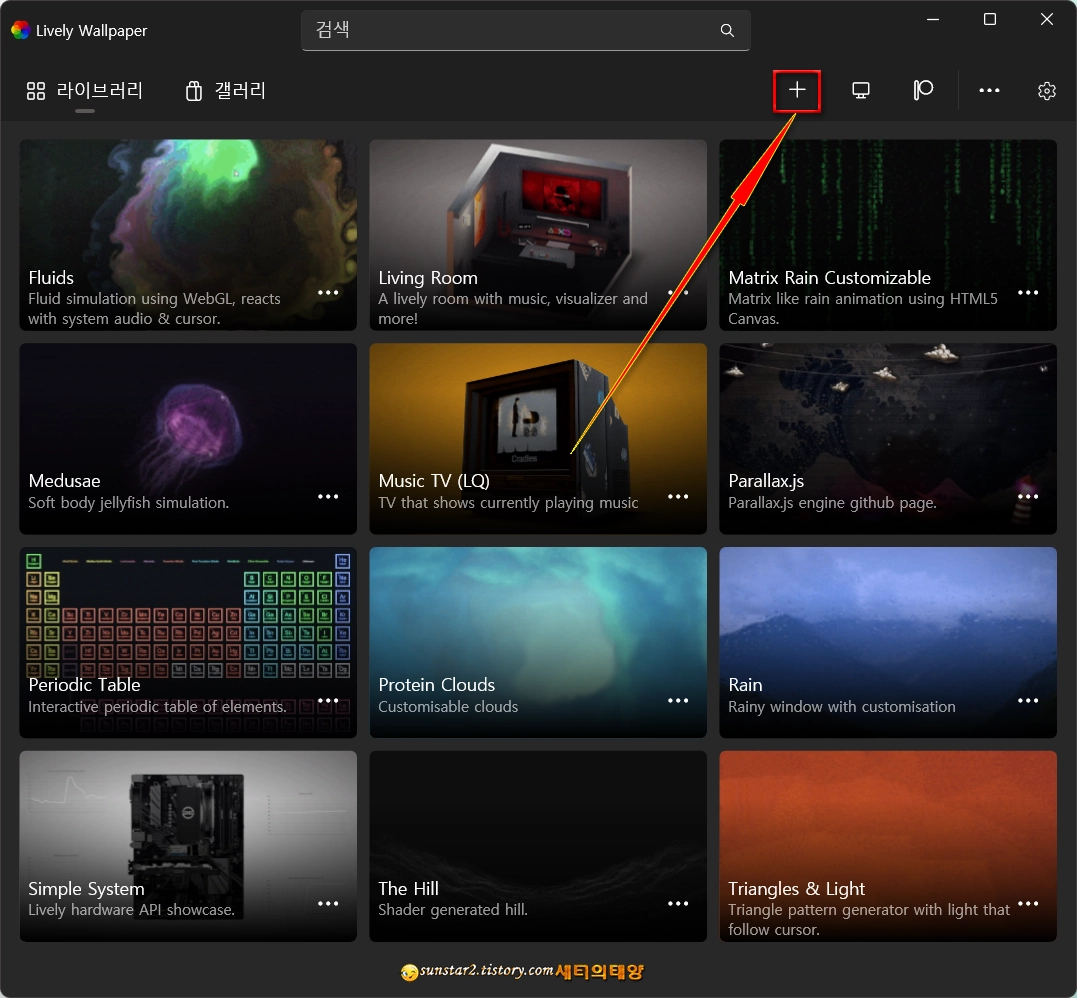Click 'Lively hardware API showcase.' text
The height and width of the screenshot is (998, 1077).
point(131,909)
